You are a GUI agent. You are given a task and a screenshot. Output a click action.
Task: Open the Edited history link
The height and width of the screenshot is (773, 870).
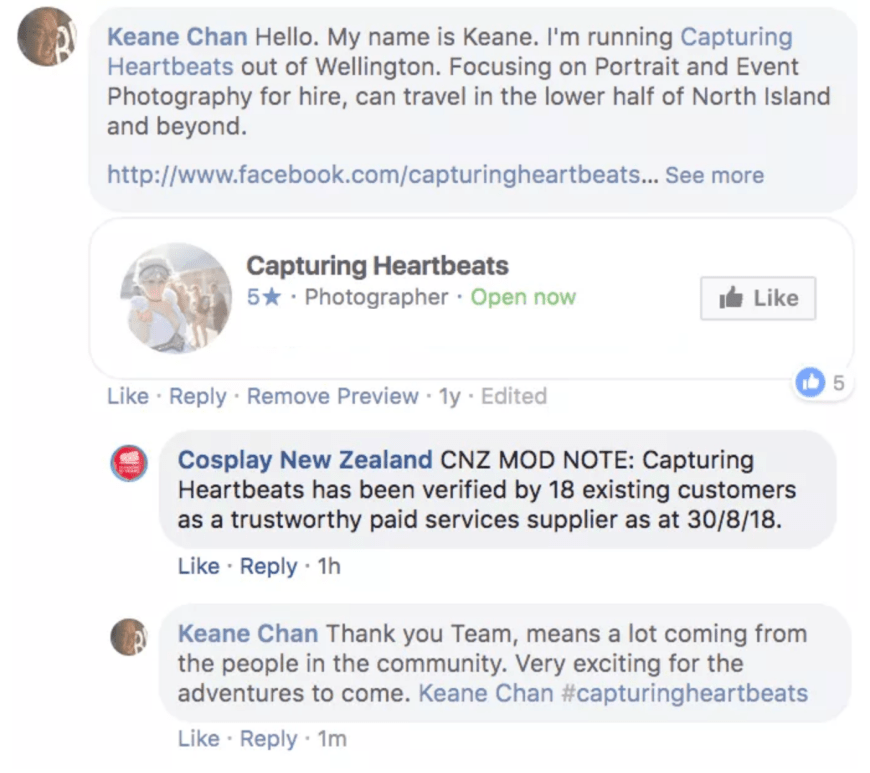pos(513,396)
